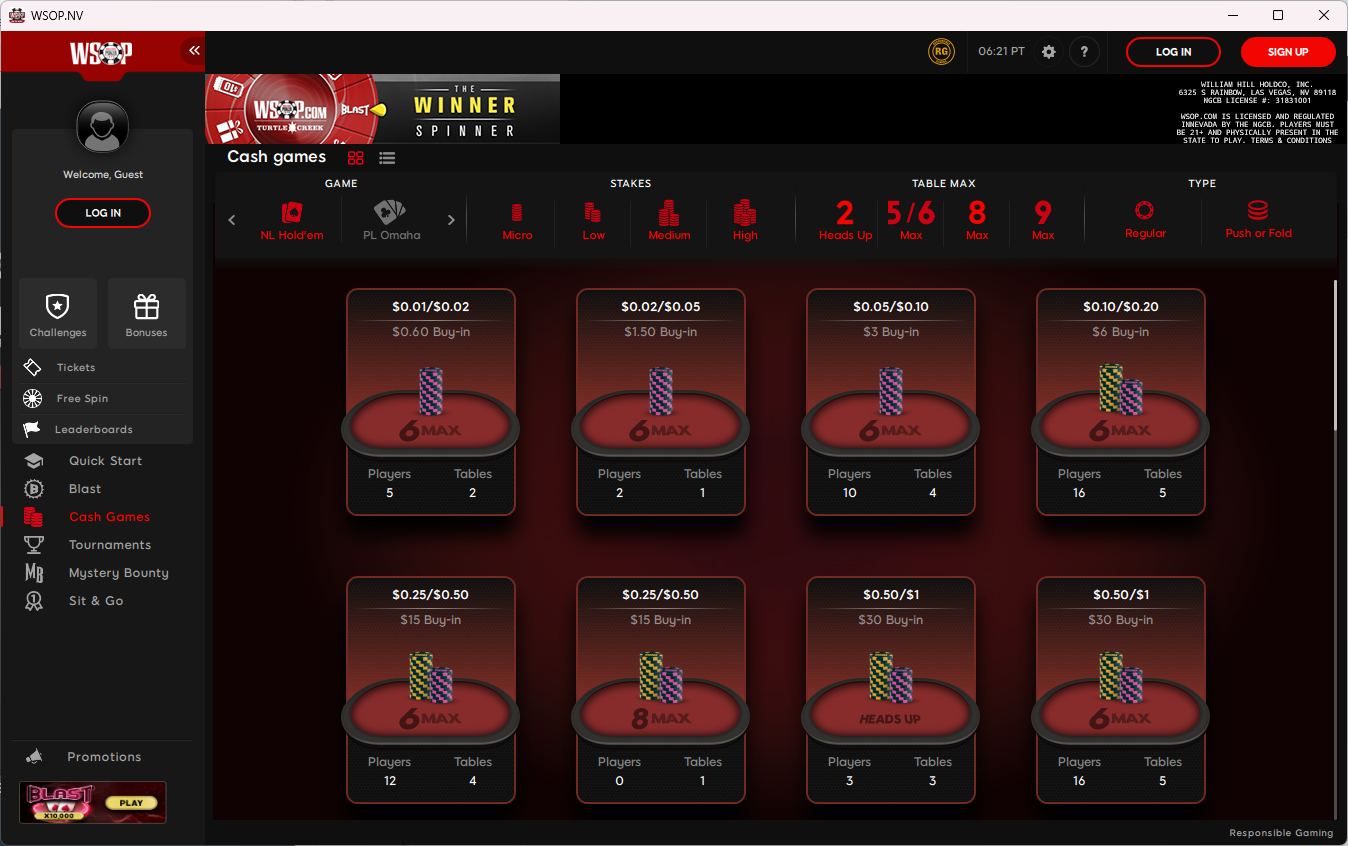Open Promotions in the sidebar
1348x846 pixels.
104,757
